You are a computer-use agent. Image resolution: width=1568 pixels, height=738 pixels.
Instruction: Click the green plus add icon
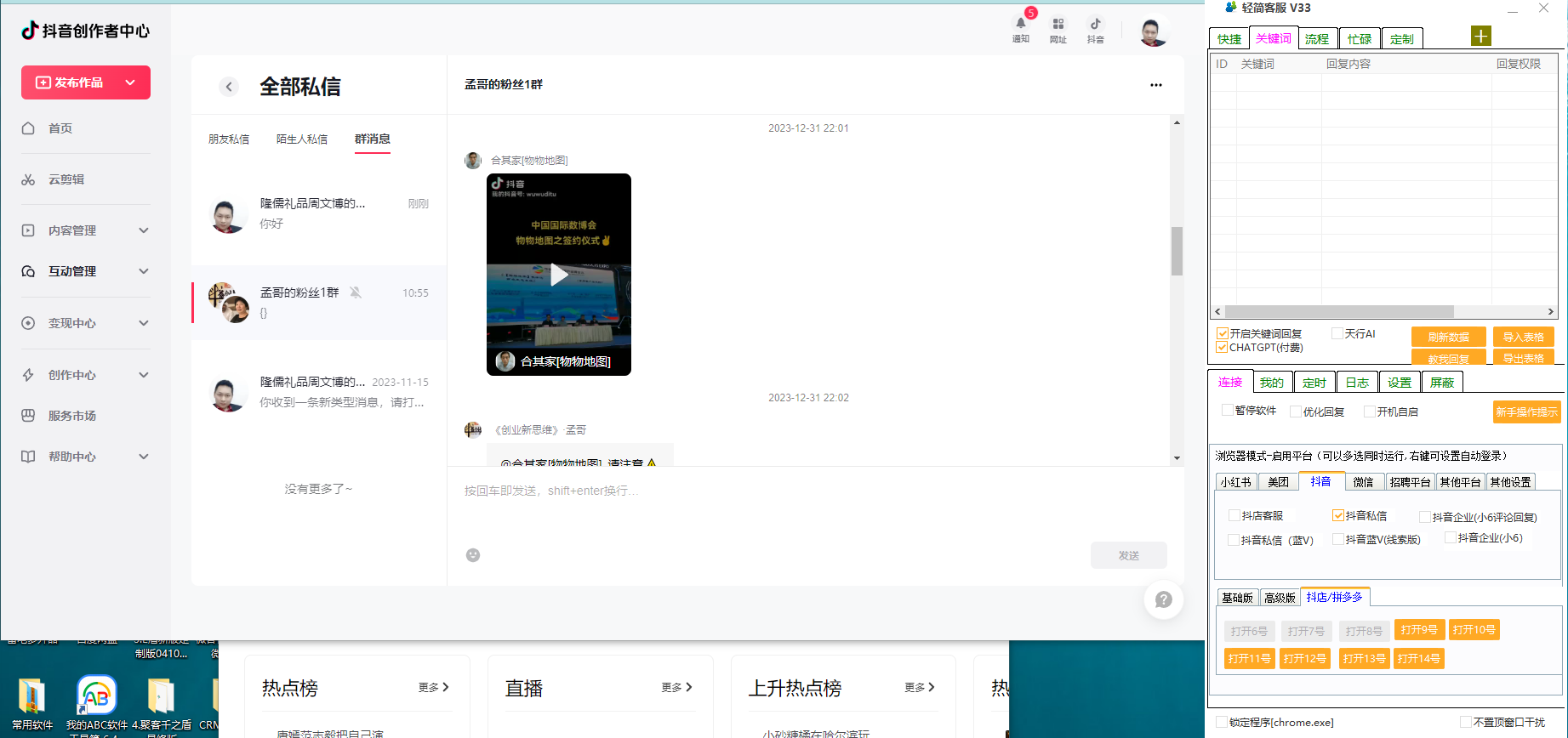pyautogui.click(x=1480, y=37)
